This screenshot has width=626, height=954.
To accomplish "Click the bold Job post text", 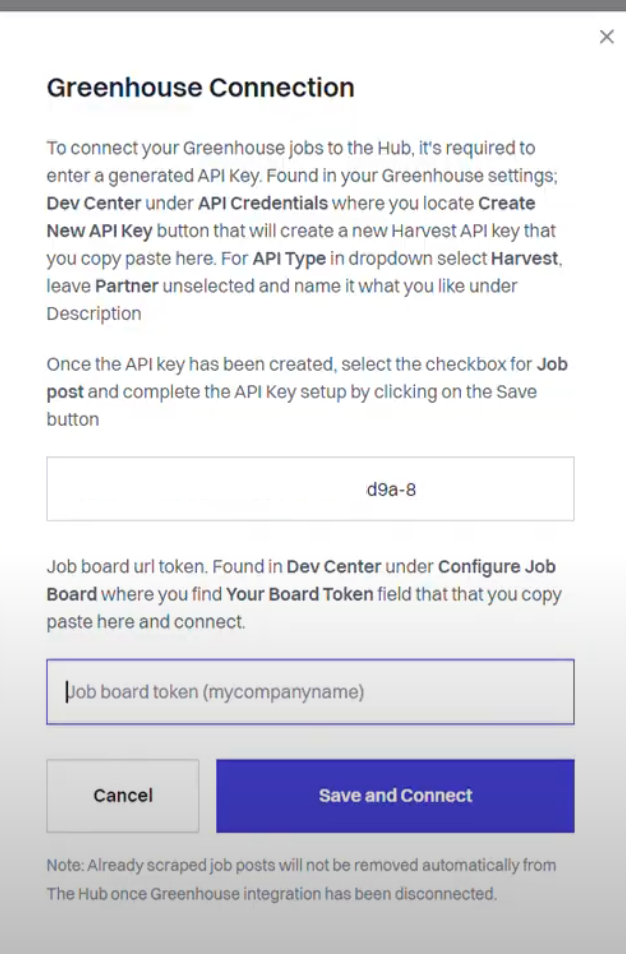I will coord(307,378).
